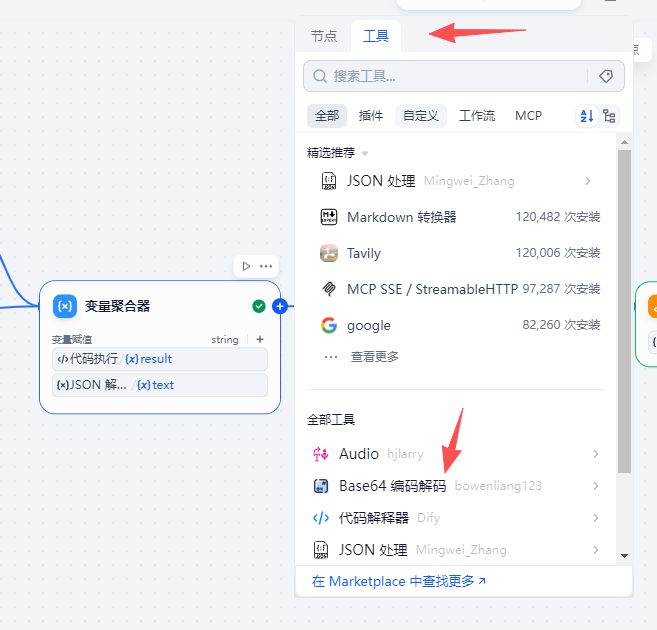The height and width of the screenshot is (630, 657).
Task: Add a variable with the plus beside string
Action: pos(260,339)
